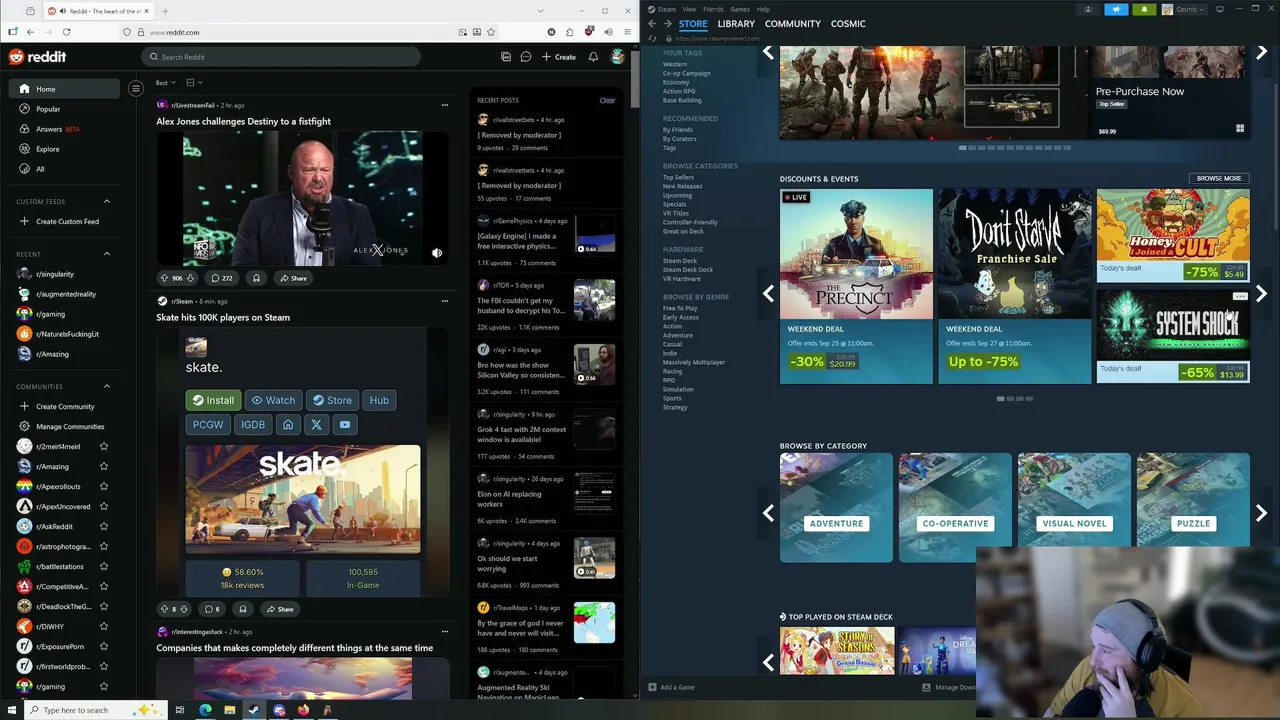
Task: Go back in Steam client
Action: pyautogui.click(x=652, y=23)
